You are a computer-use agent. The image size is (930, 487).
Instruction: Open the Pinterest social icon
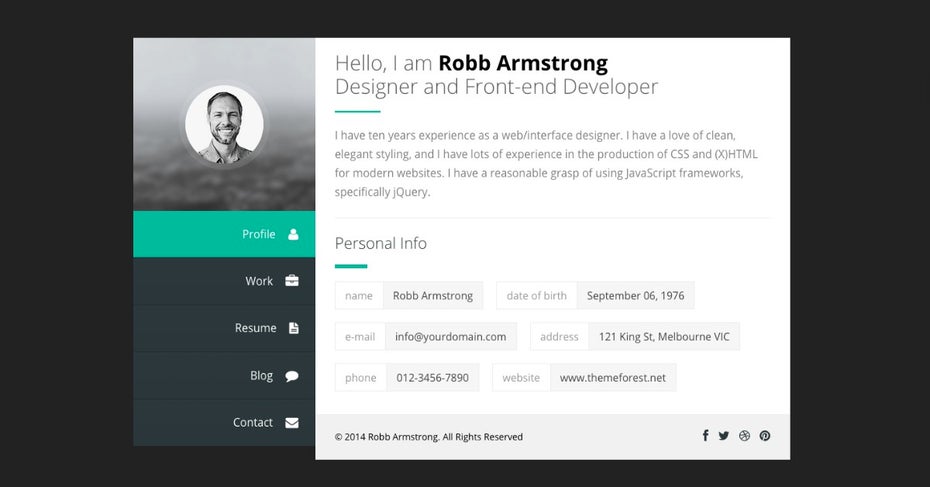point(765,435)
